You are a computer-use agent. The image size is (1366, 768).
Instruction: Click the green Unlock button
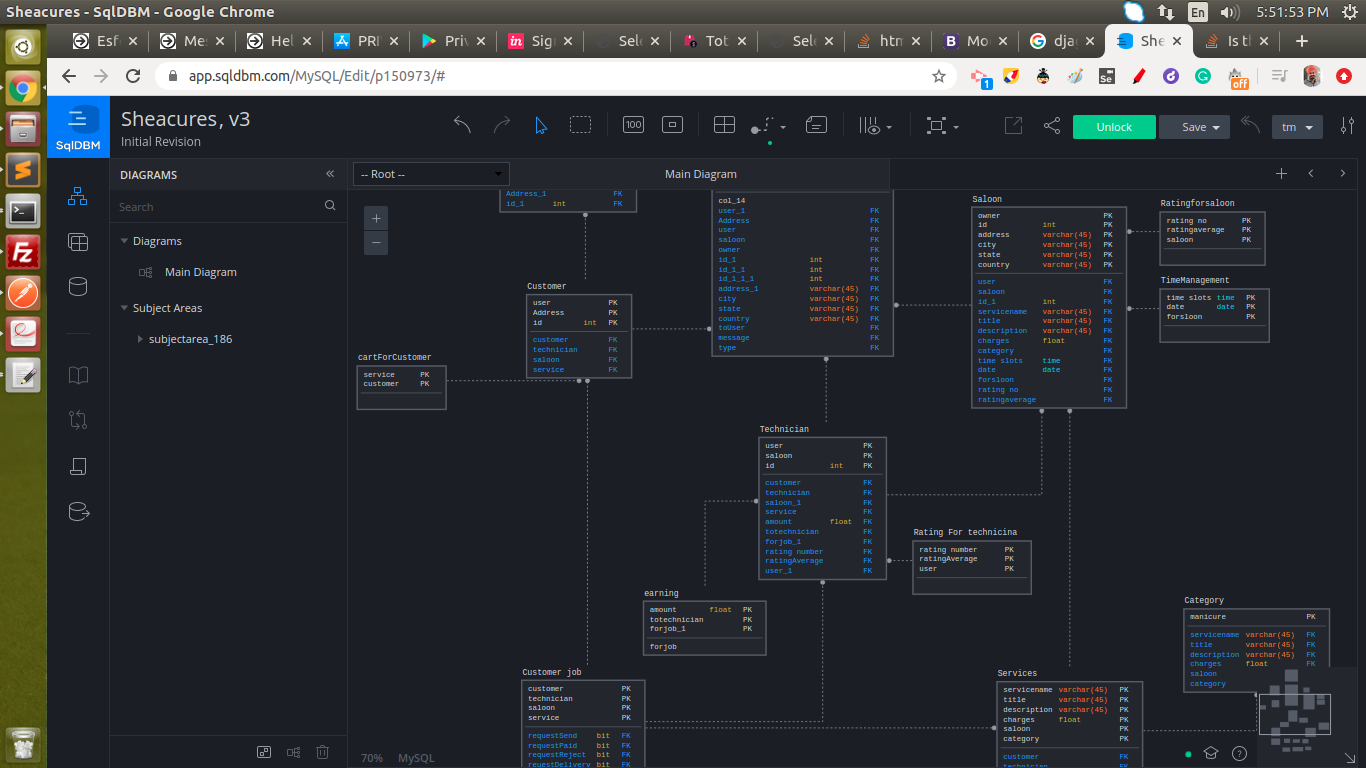pos(1114,127)
